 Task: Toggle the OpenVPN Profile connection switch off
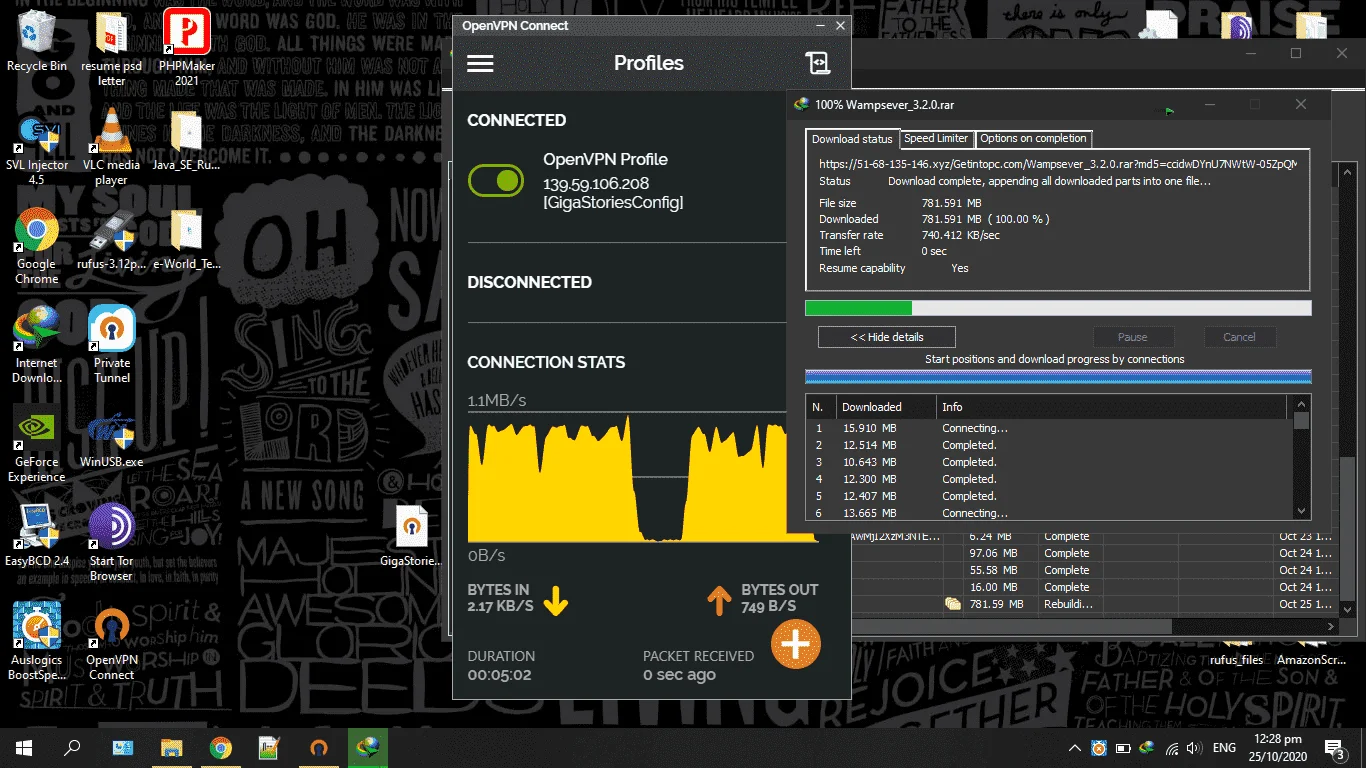tap(496, 181)
